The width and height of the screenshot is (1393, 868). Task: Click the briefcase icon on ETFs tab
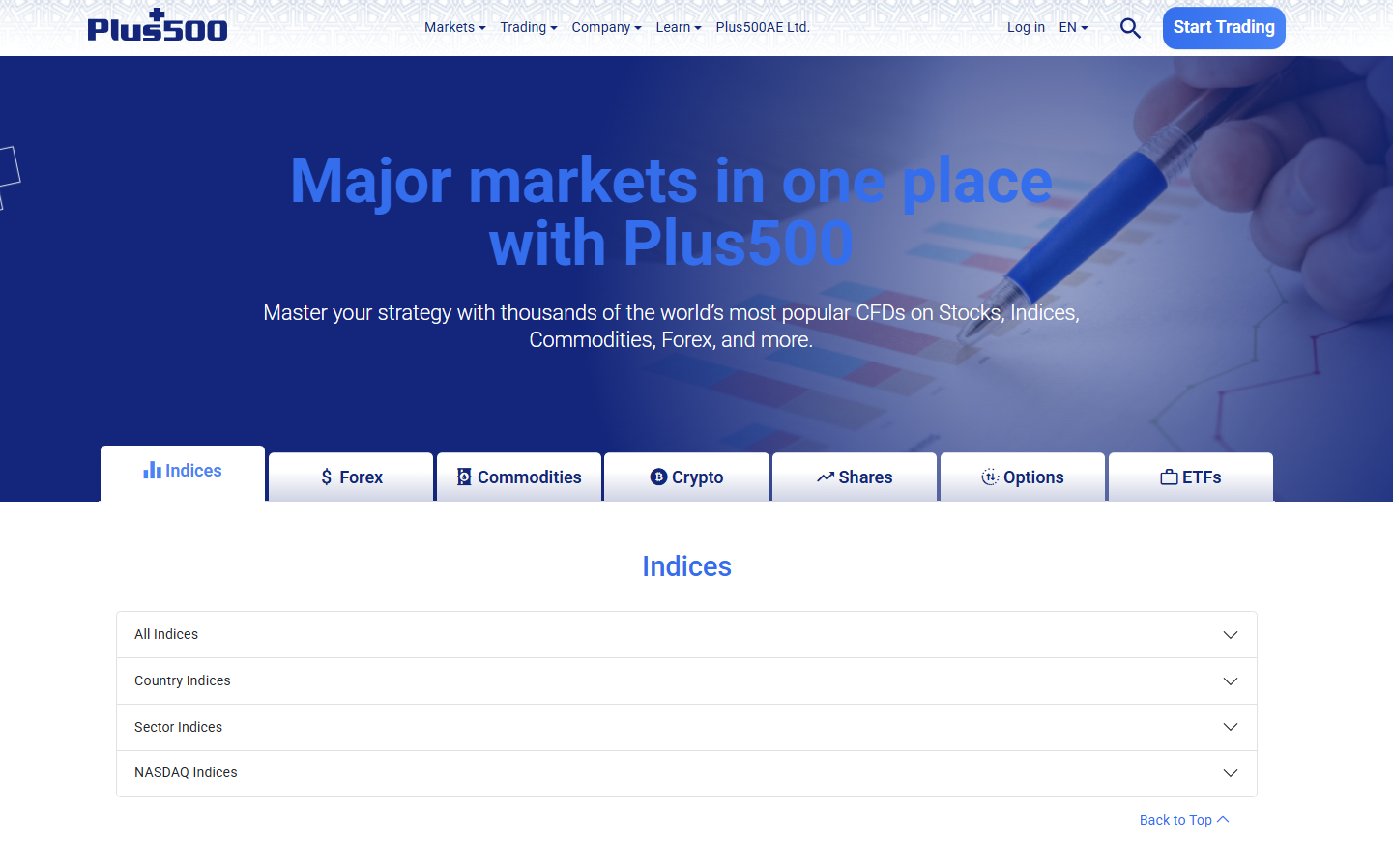tap(1169, 477)
